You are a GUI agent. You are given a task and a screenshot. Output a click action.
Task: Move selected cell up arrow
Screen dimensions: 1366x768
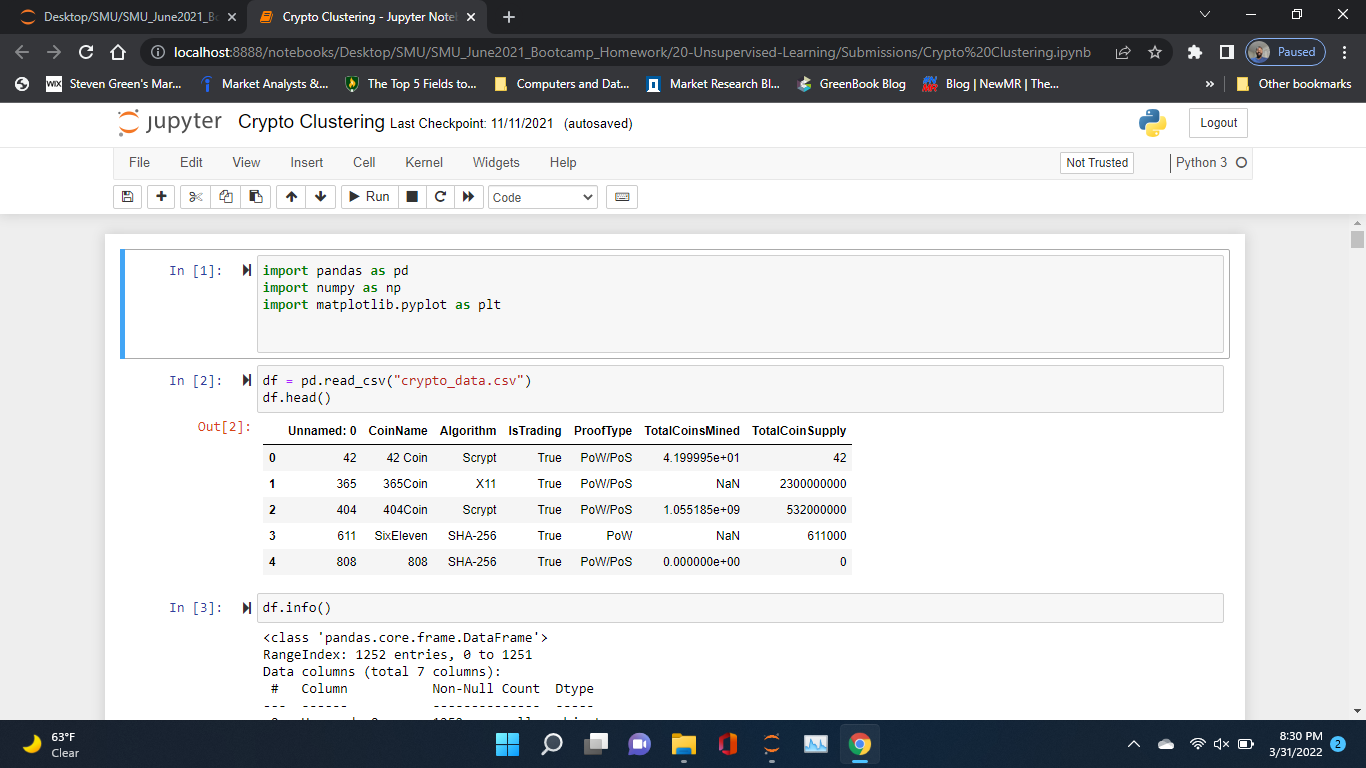click(290, 197)
